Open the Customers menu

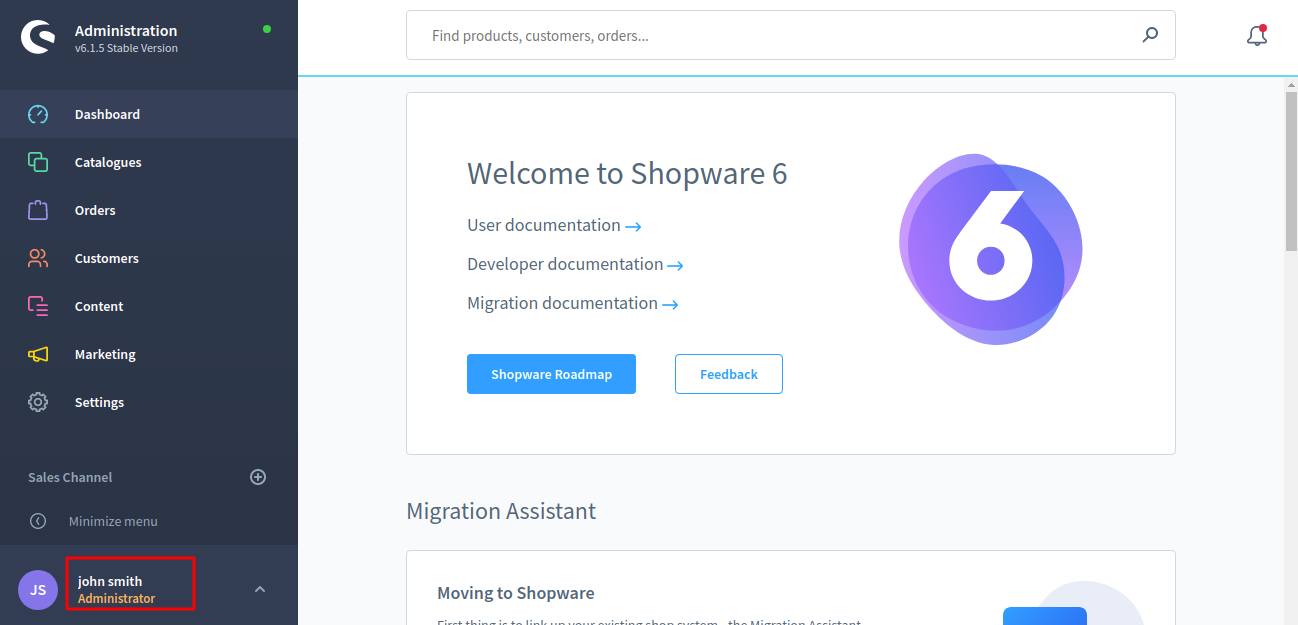[149, 258]
